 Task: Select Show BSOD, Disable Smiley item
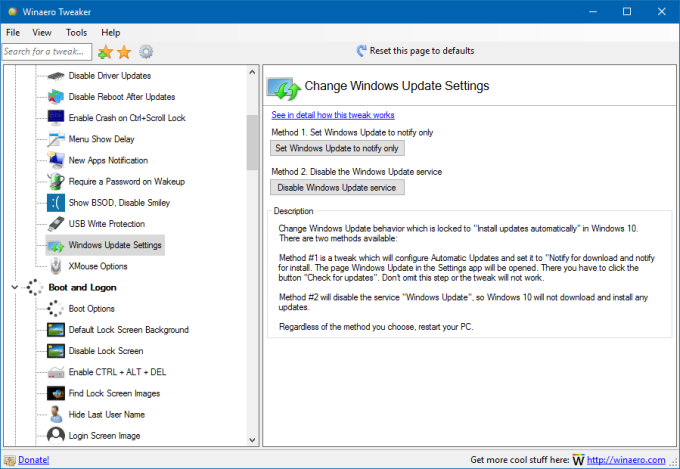(119, 203)
